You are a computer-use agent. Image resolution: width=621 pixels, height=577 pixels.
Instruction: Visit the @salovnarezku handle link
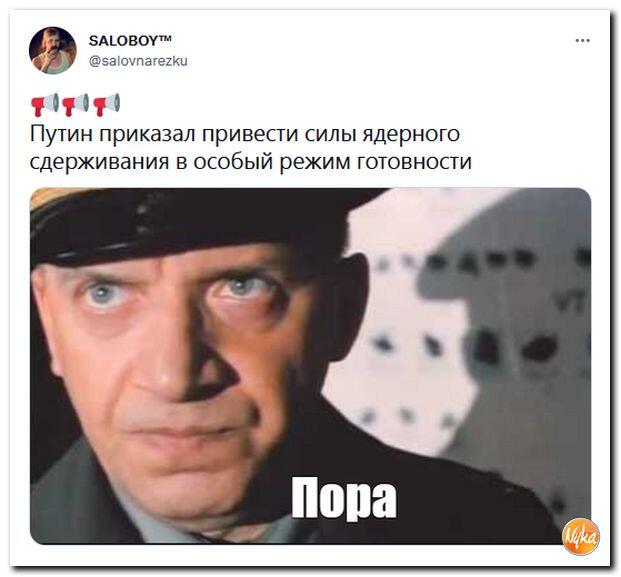[x=139, y=61]
